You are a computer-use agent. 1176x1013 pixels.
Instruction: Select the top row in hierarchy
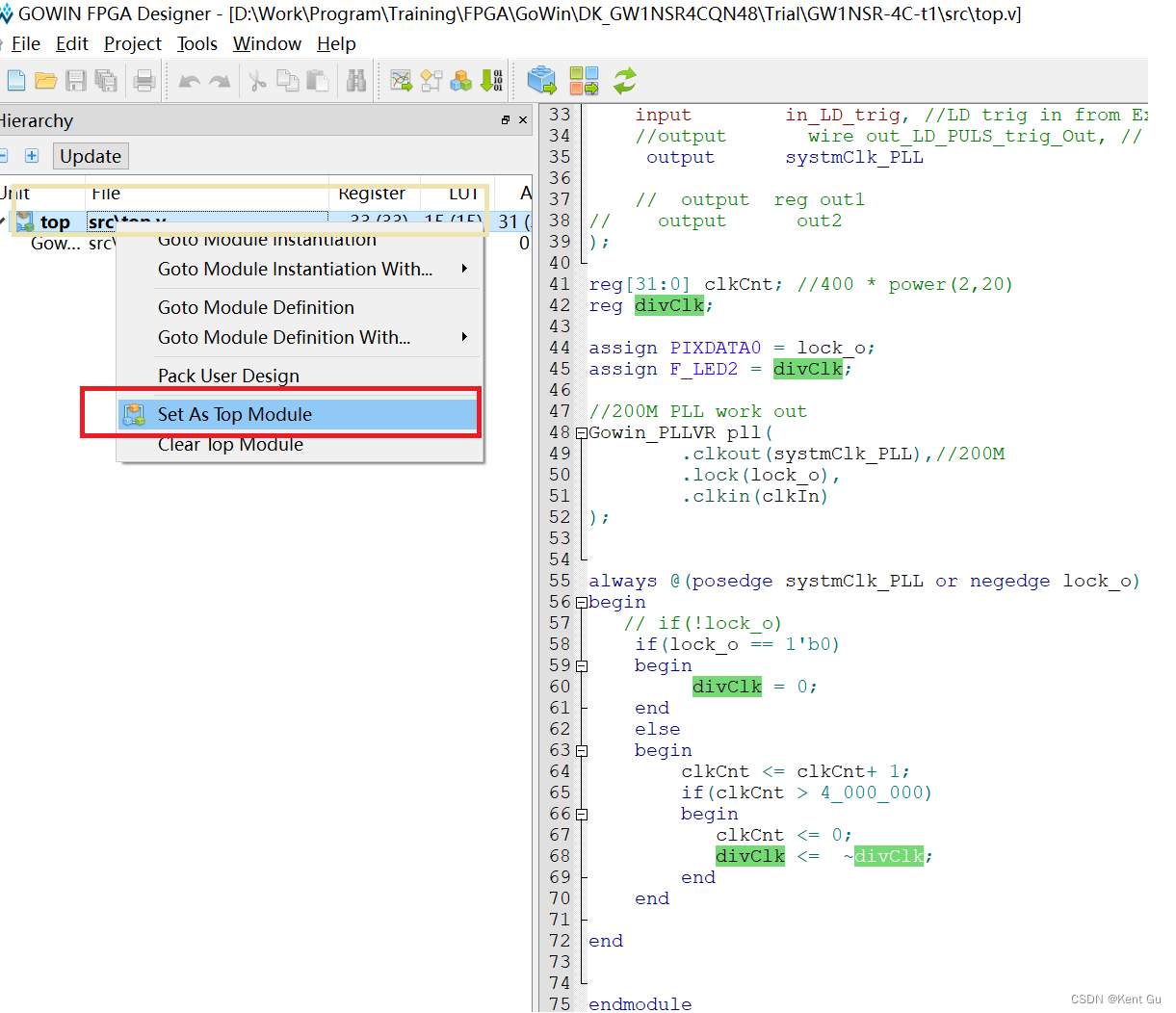tap(265, 222)
